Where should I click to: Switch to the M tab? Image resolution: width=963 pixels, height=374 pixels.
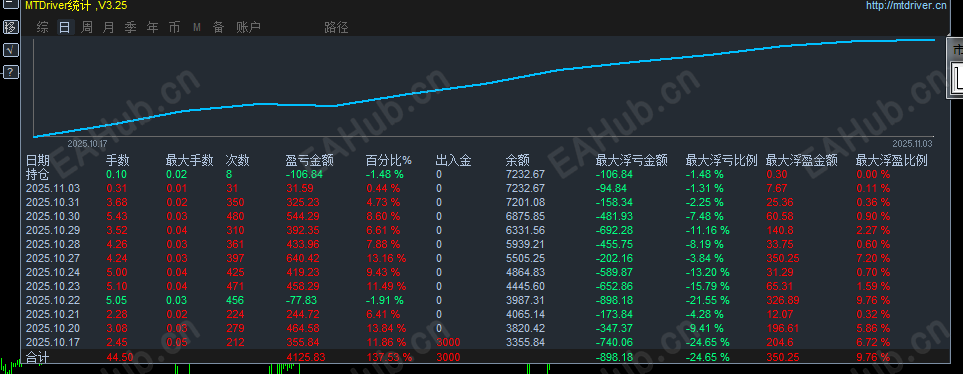tap(197, 27)
